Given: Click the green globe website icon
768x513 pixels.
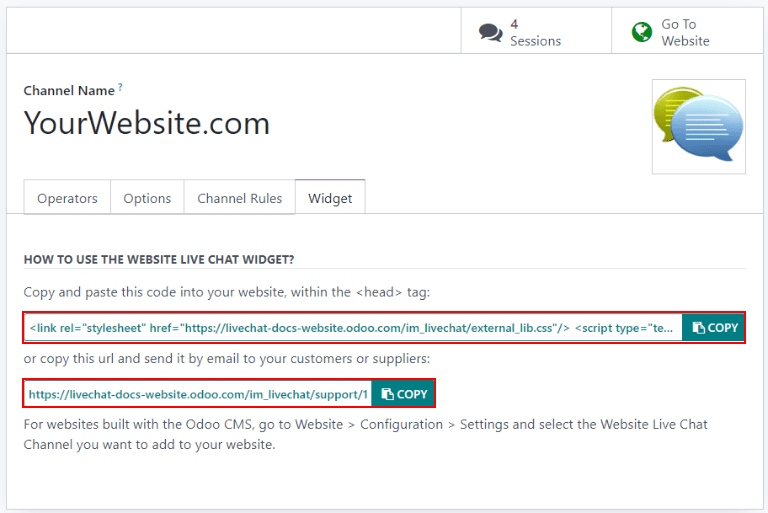Looking at the screenshot, I should click(642, 33).
